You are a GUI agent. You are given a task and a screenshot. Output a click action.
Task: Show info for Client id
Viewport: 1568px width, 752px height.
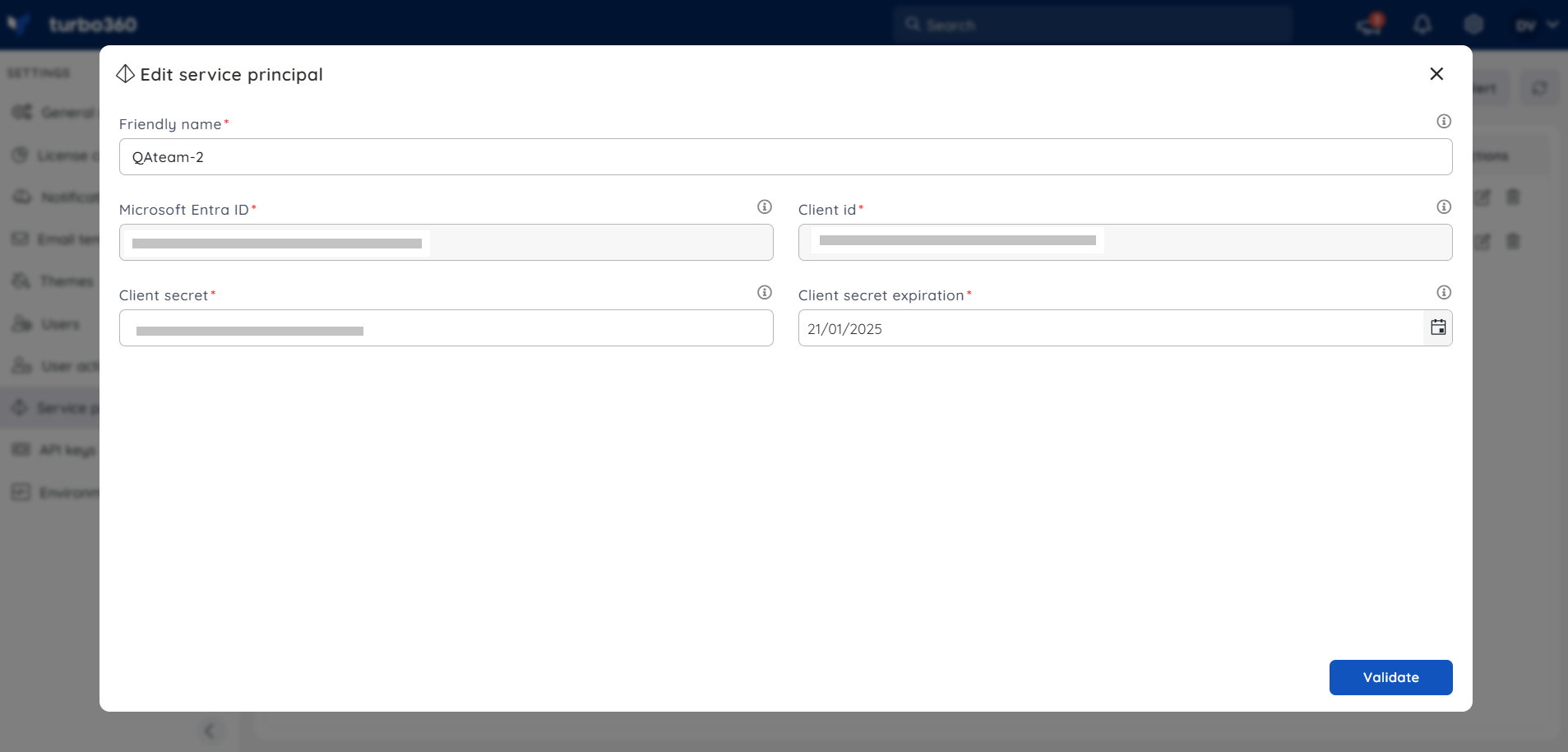pyautogui.click(x=1444, y=207)
